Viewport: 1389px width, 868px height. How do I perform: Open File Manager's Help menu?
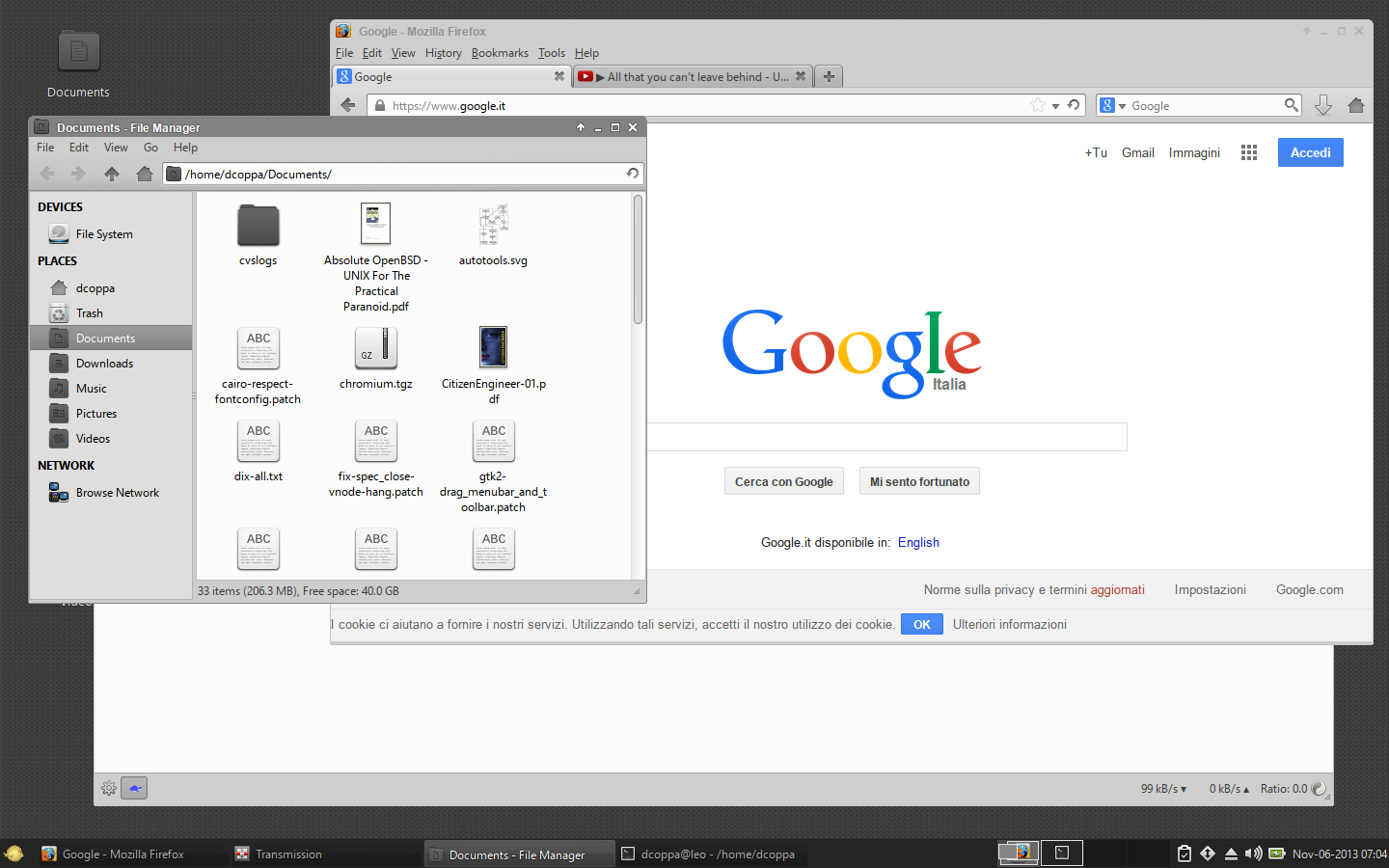tap(185, 148)
